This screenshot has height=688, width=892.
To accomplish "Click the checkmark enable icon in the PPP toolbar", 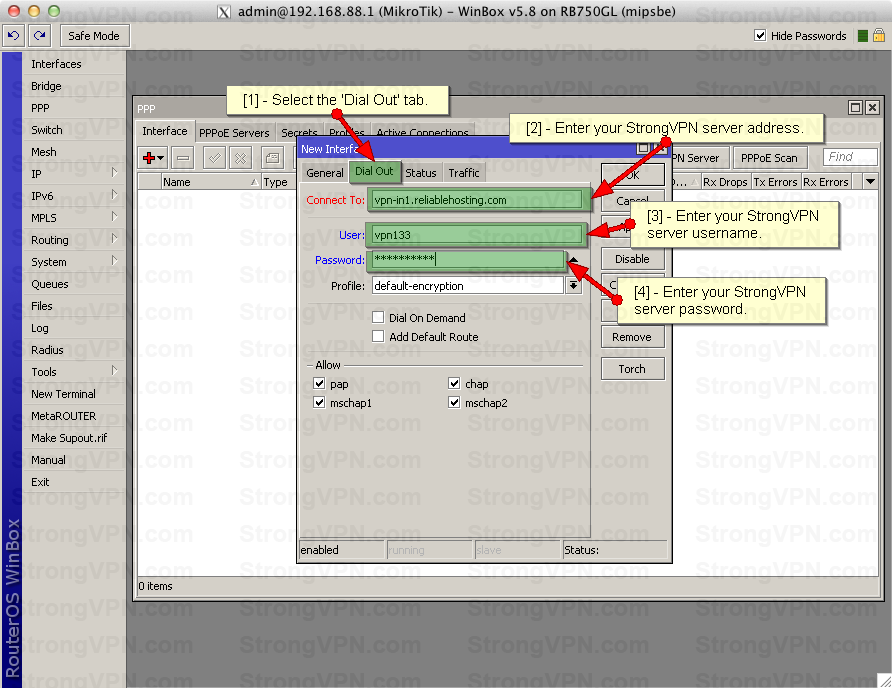I will point(214,158).
